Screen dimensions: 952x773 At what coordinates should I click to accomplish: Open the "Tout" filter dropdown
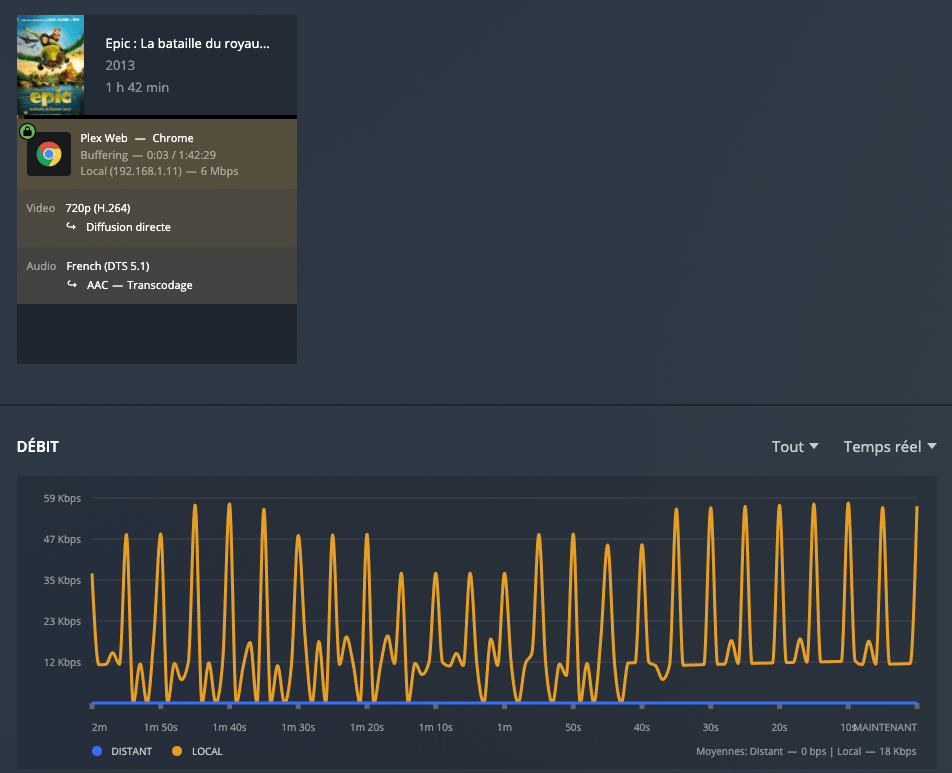pos(795,447)
